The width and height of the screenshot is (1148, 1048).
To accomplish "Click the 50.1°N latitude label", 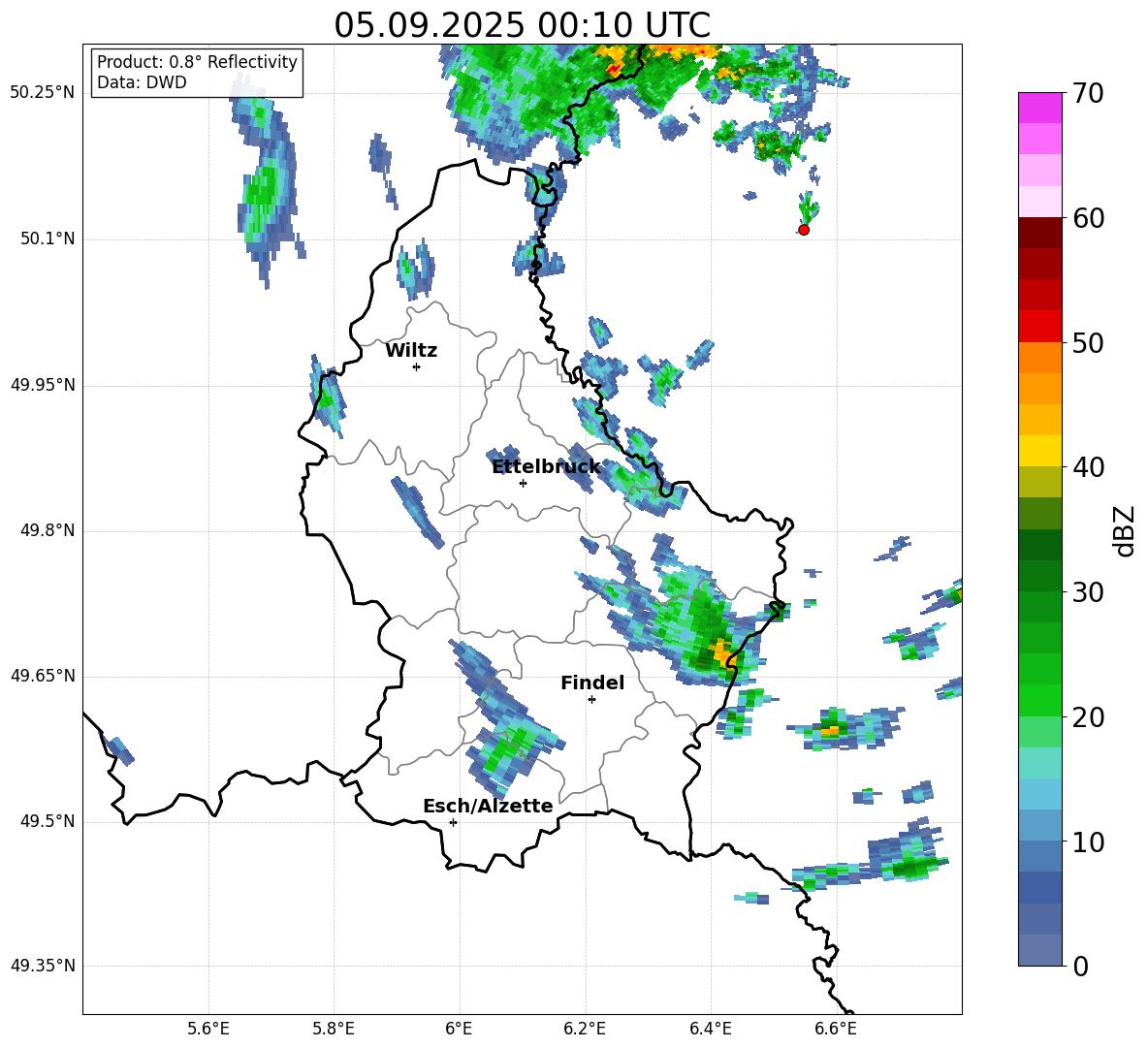I will pyautogui.click(x=47, y=238).
